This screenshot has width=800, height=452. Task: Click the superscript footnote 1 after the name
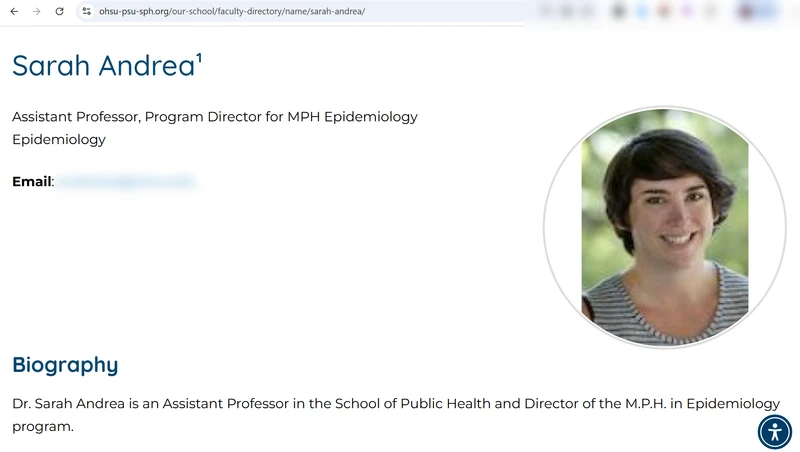[x=198, y=58]
